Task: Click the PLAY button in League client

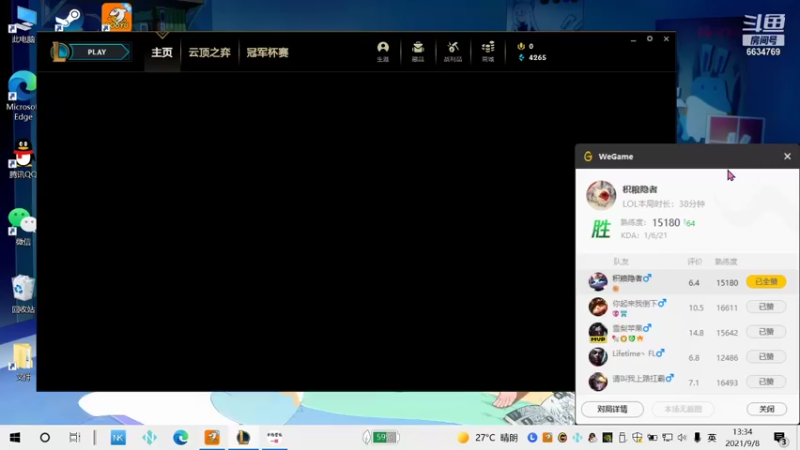Action: (x=99, y=52)
